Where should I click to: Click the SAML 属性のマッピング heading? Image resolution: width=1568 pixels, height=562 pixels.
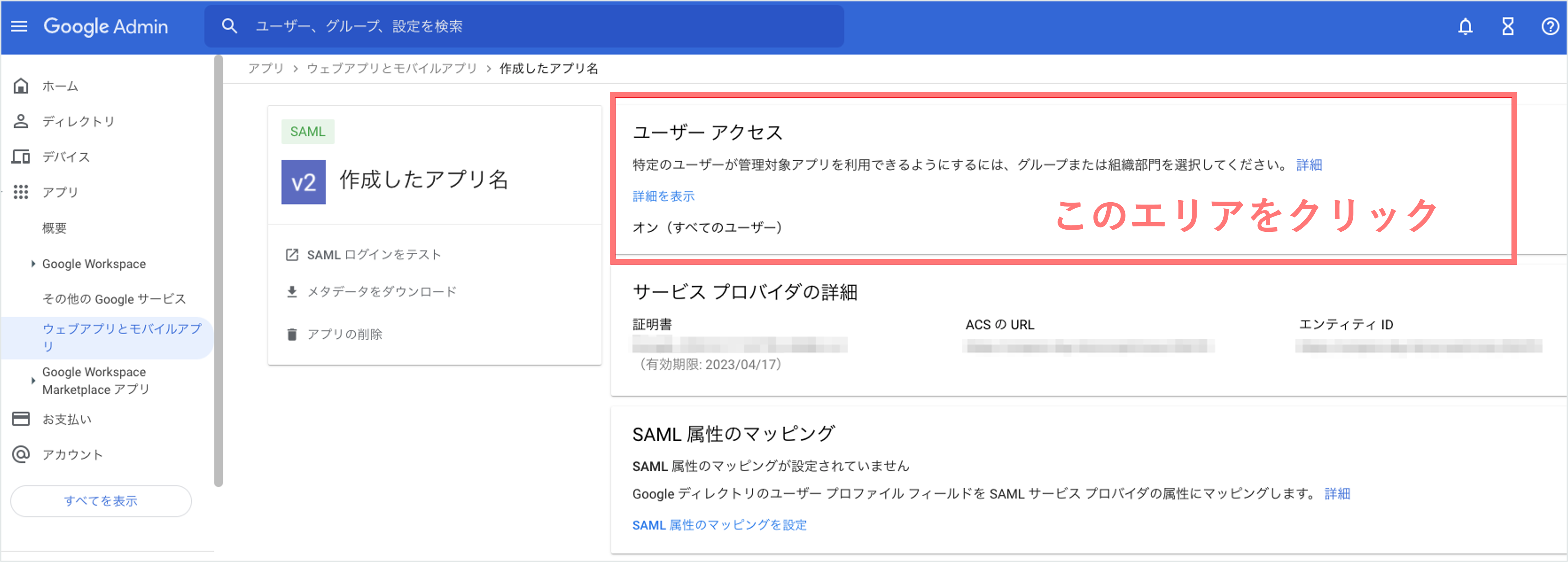(733, 434)
